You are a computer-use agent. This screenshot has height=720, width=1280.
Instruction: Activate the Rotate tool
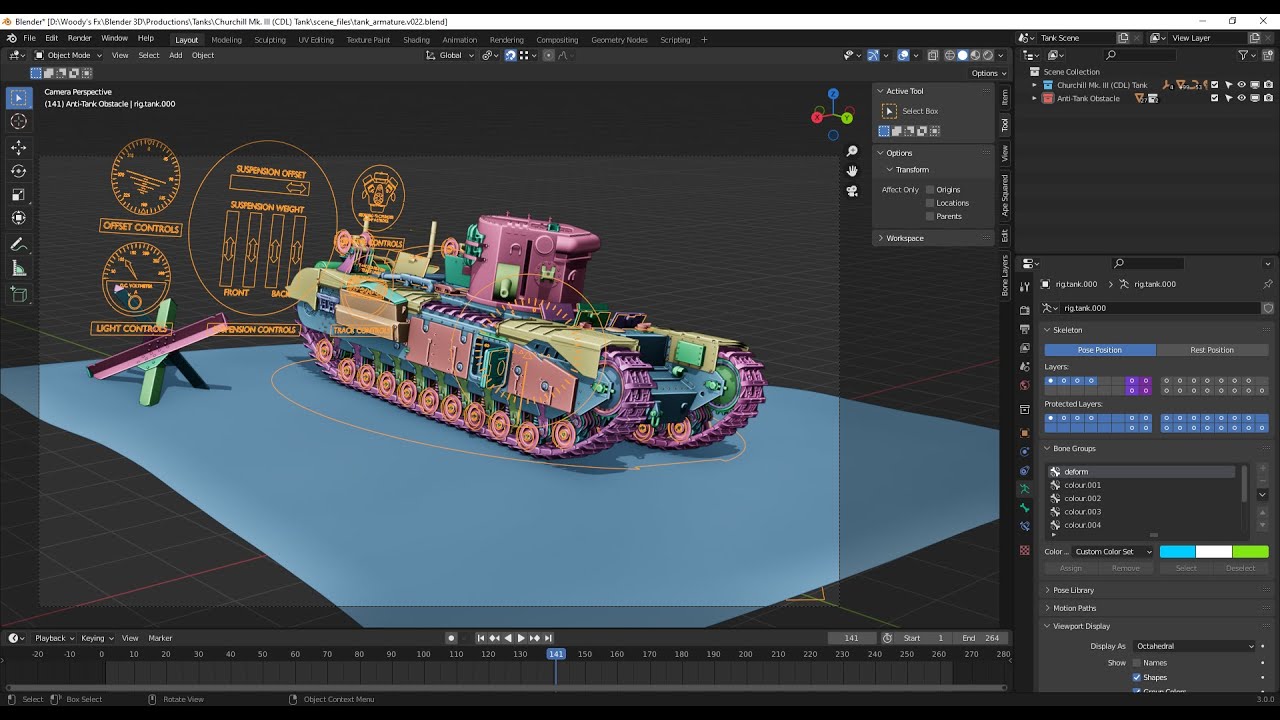[18, 170]
